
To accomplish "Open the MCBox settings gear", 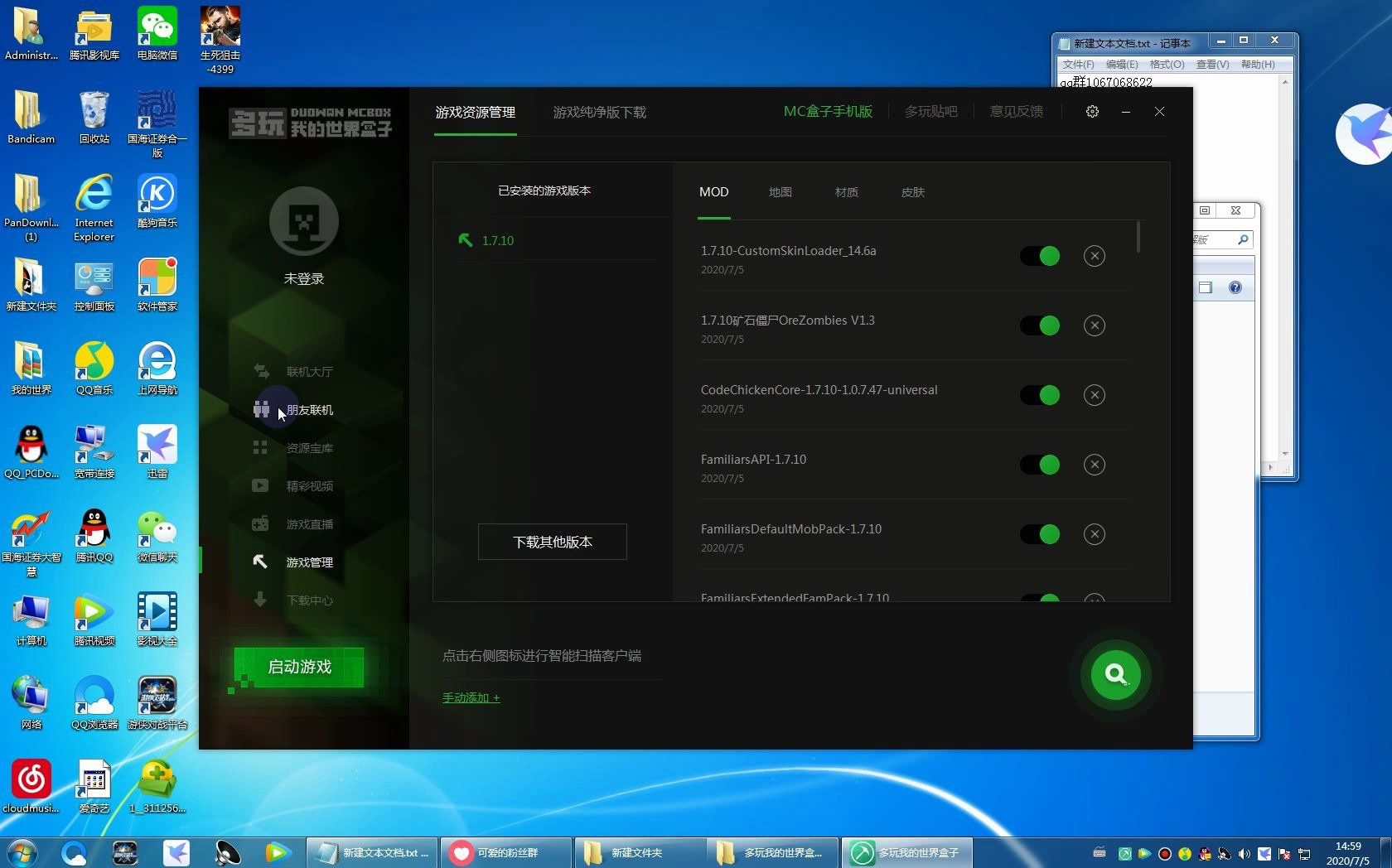I will 1092,111.
